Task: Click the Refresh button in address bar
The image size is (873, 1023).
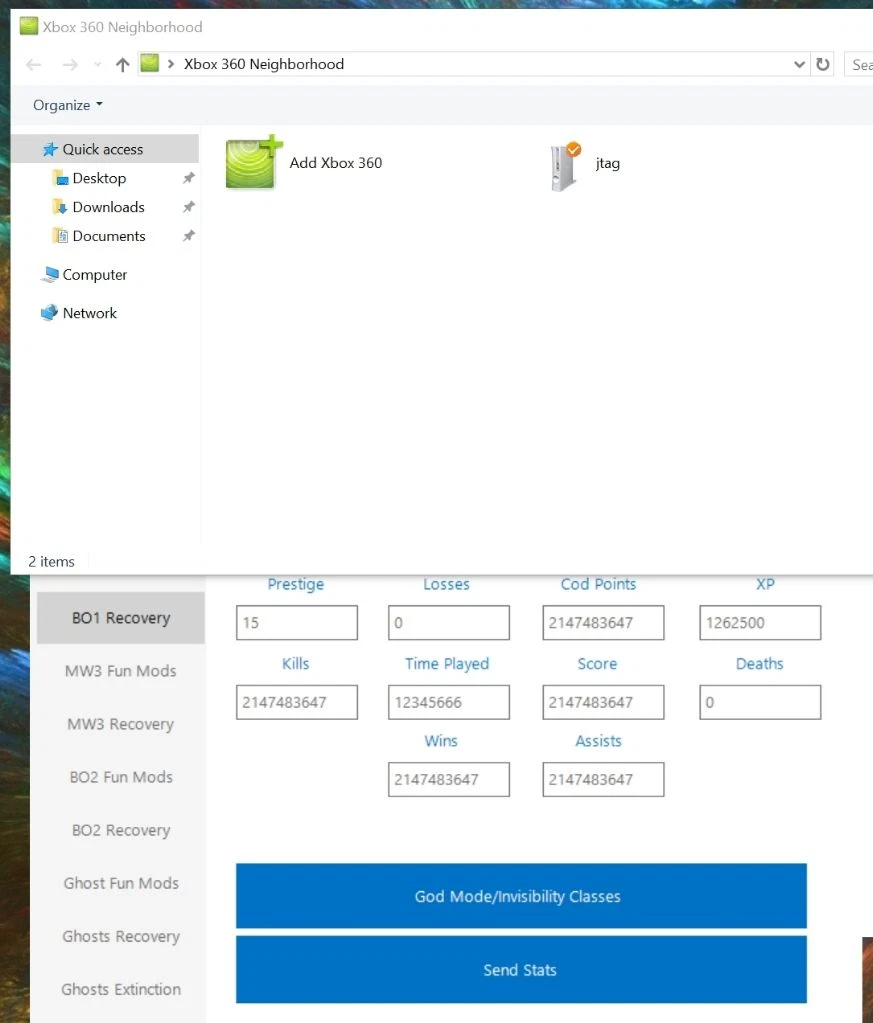Action: pyautogui.click(x=823, y=64)
